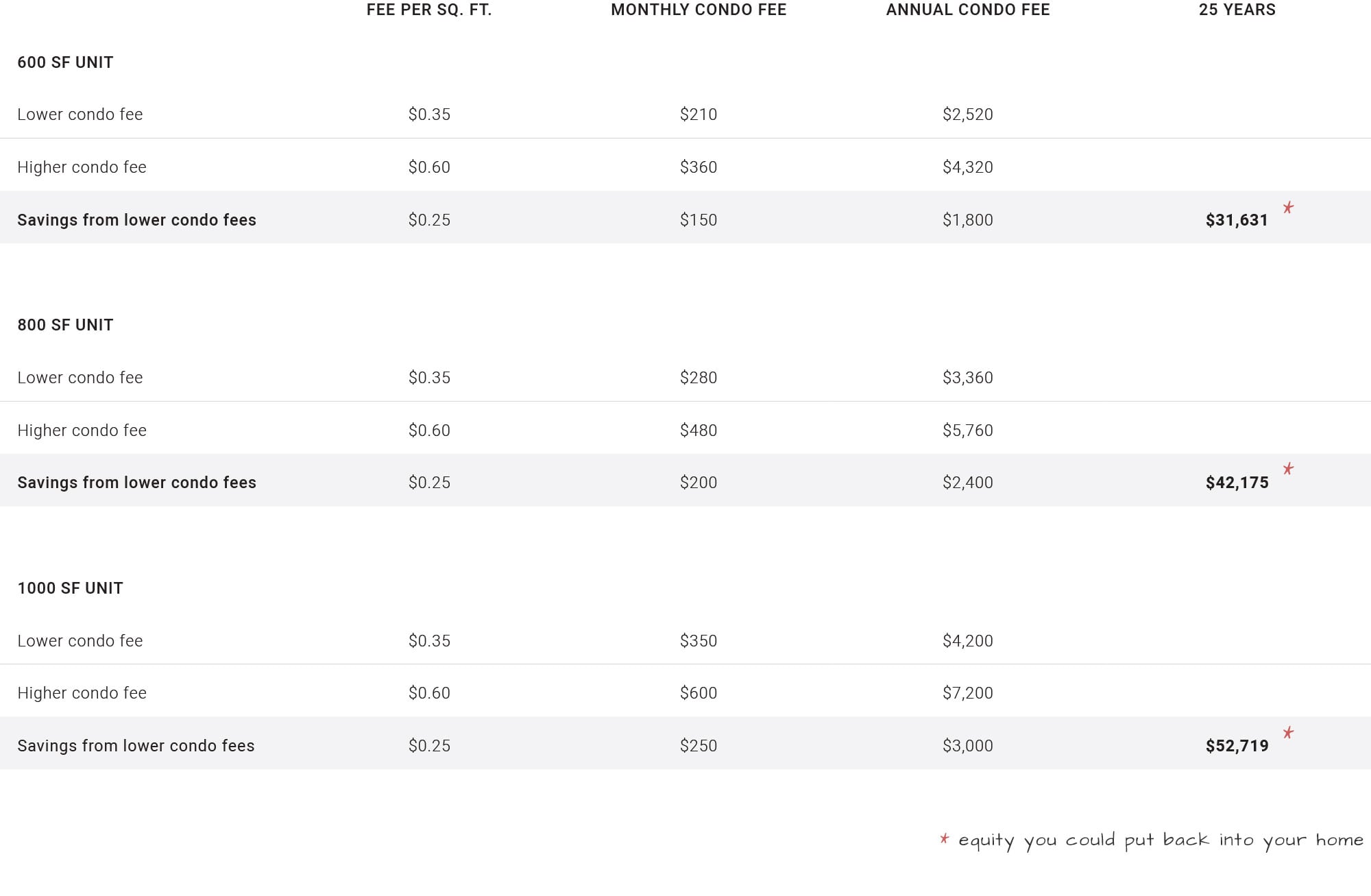
Task: Click the $1,800 annual savings cell
Action: pos(968,220)
